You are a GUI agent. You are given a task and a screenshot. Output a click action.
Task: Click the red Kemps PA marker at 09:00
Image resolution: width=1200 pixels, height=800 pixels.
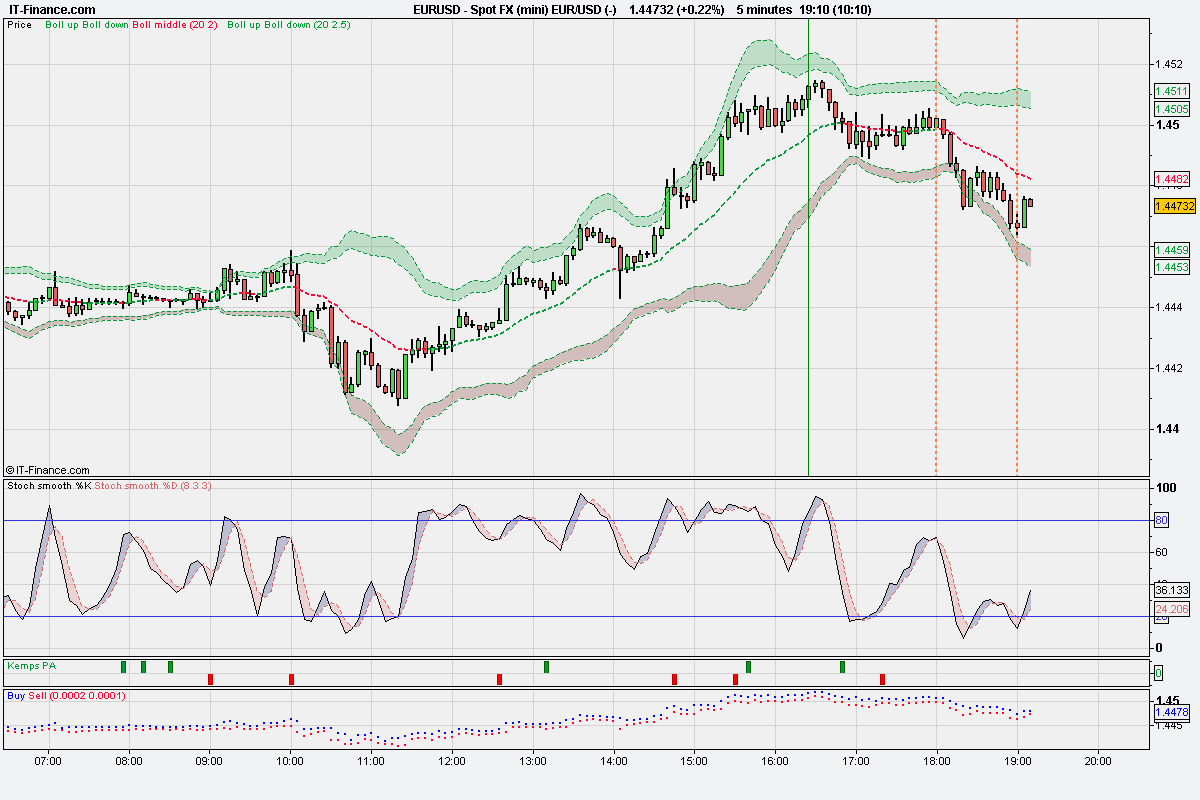tap(210, 679)
